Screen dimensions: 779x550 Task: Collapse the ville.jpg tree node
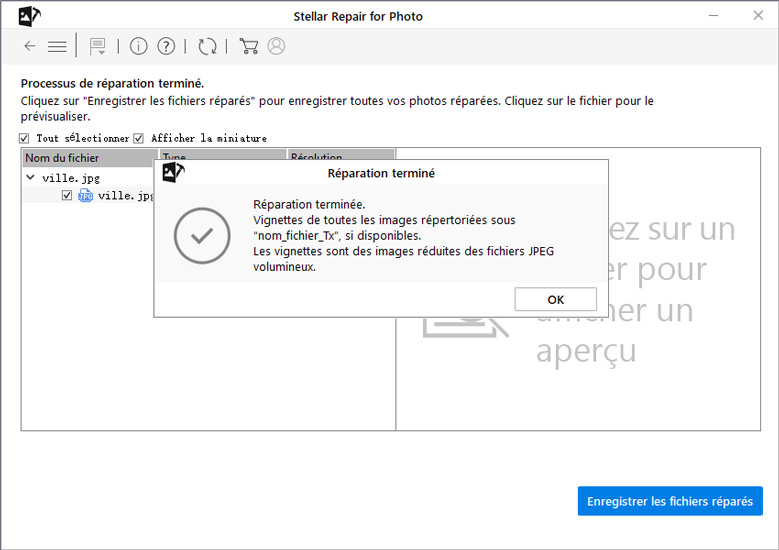tap(30, 177)
